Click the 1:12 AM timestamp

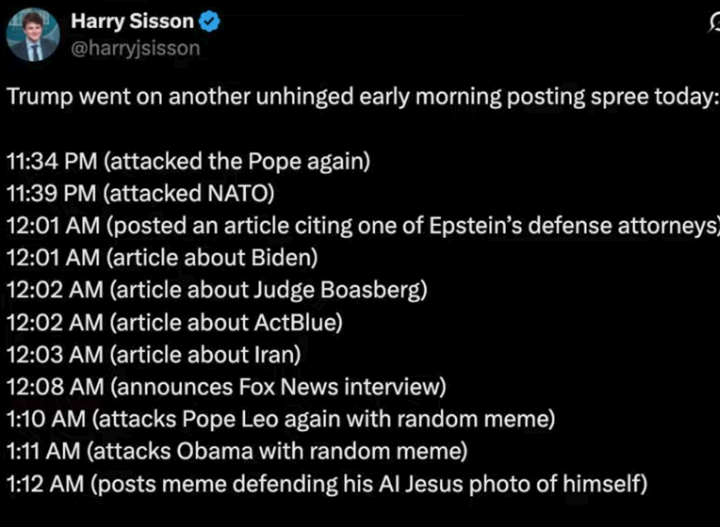click(41, 485)
